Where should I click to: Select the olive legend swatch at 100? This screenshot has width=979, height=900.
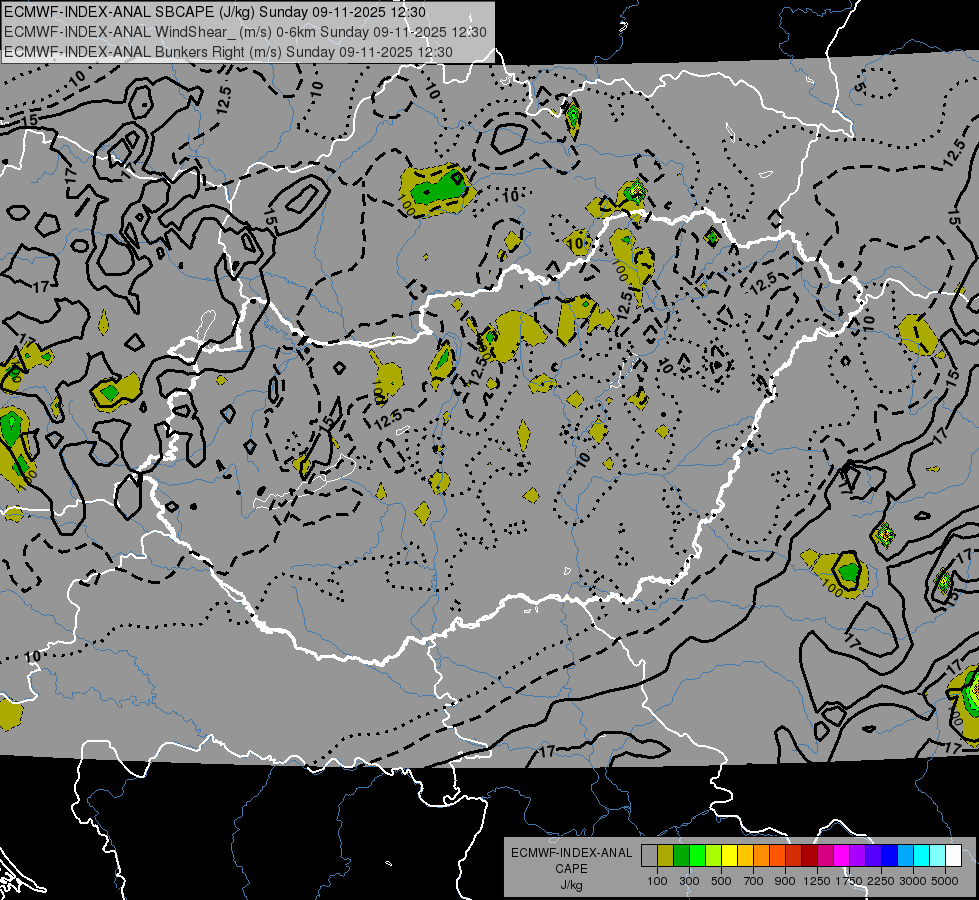click(666, 856)
